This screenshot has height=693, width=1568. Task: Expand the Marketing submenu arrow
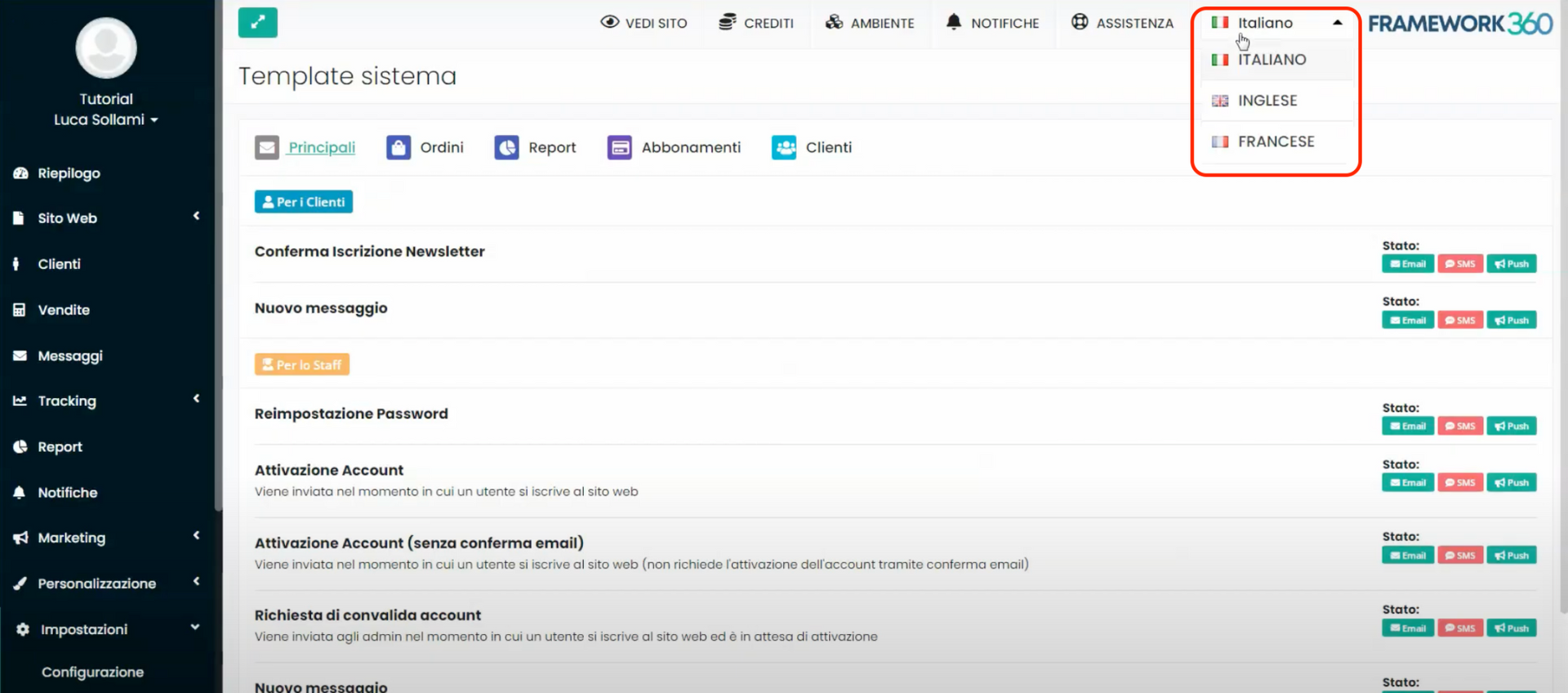(196, 535)
